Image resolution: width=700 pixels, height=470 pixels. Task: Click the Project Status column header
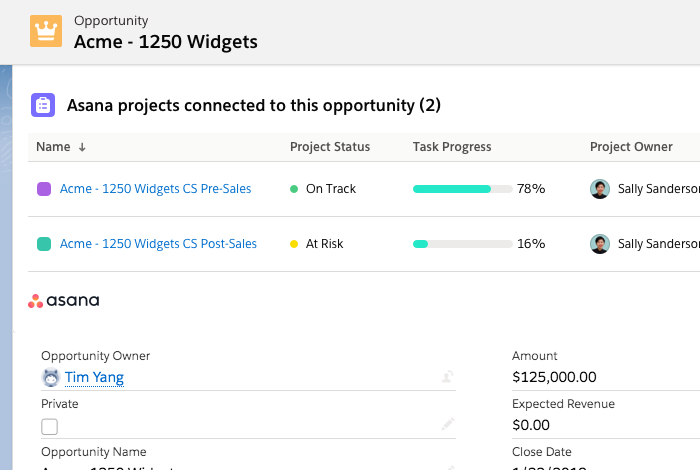pyautogui.click(x=330, y=147)
